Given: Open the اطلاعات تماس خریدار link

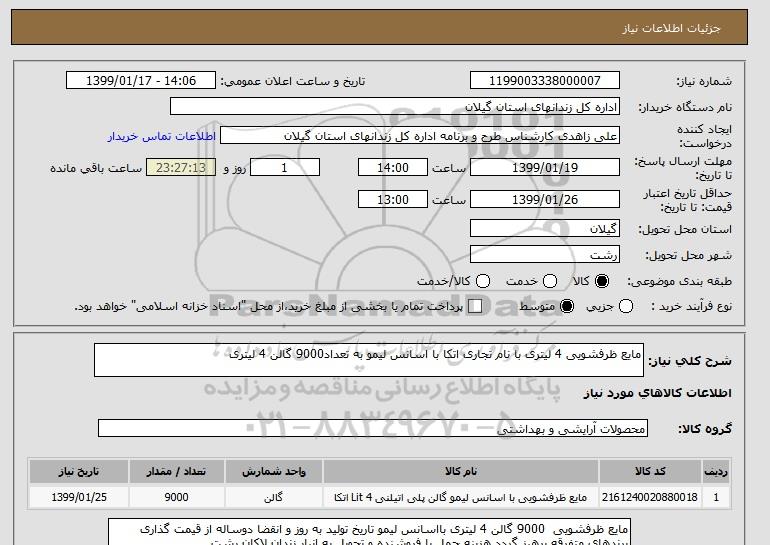Looking at the screenshot, I should (x=162, y=136).
